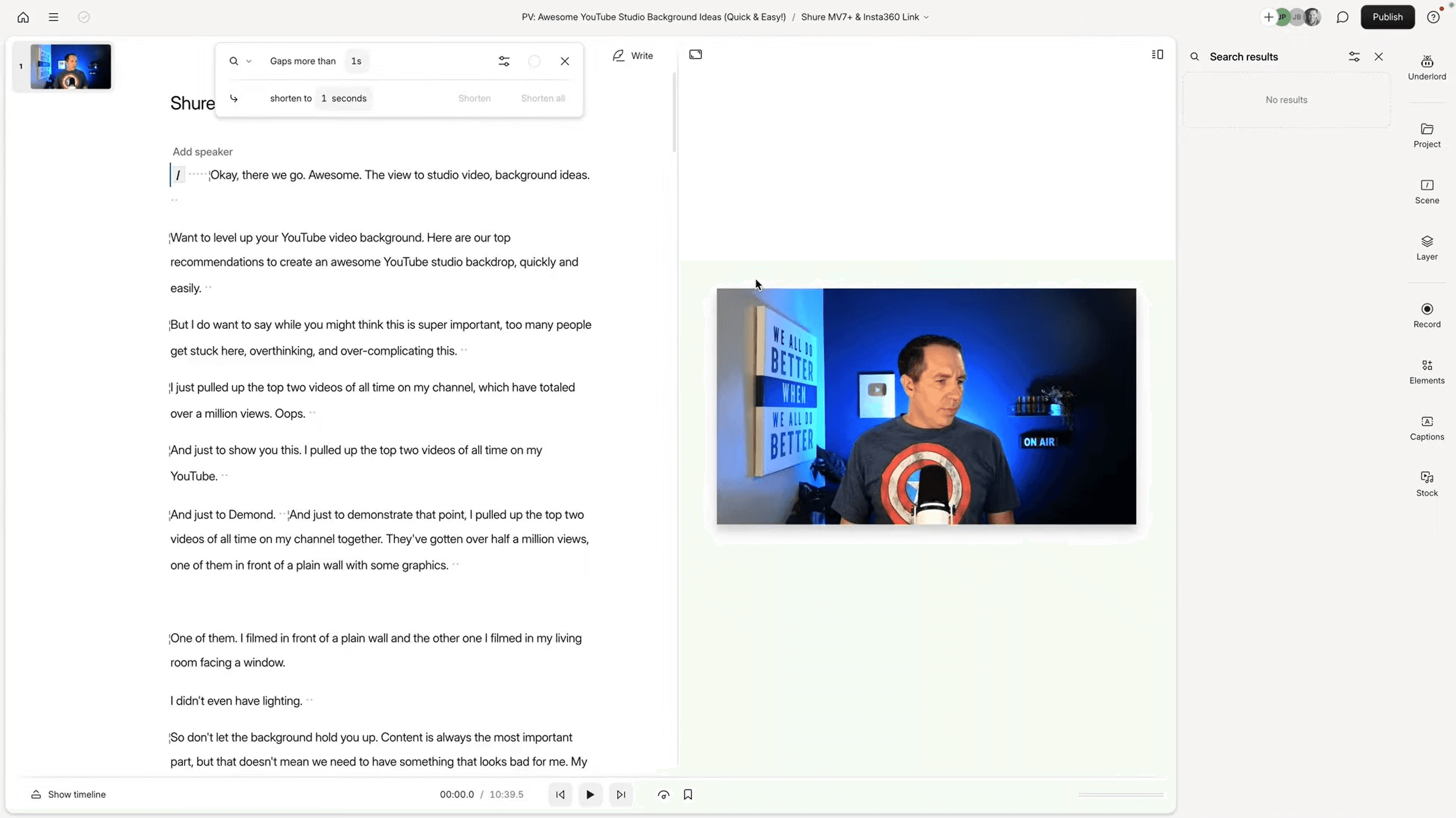This screenshot has height=818, width=1456.
Task: Open the Scene panel in right sidebar
Action: coord(1426,191)
